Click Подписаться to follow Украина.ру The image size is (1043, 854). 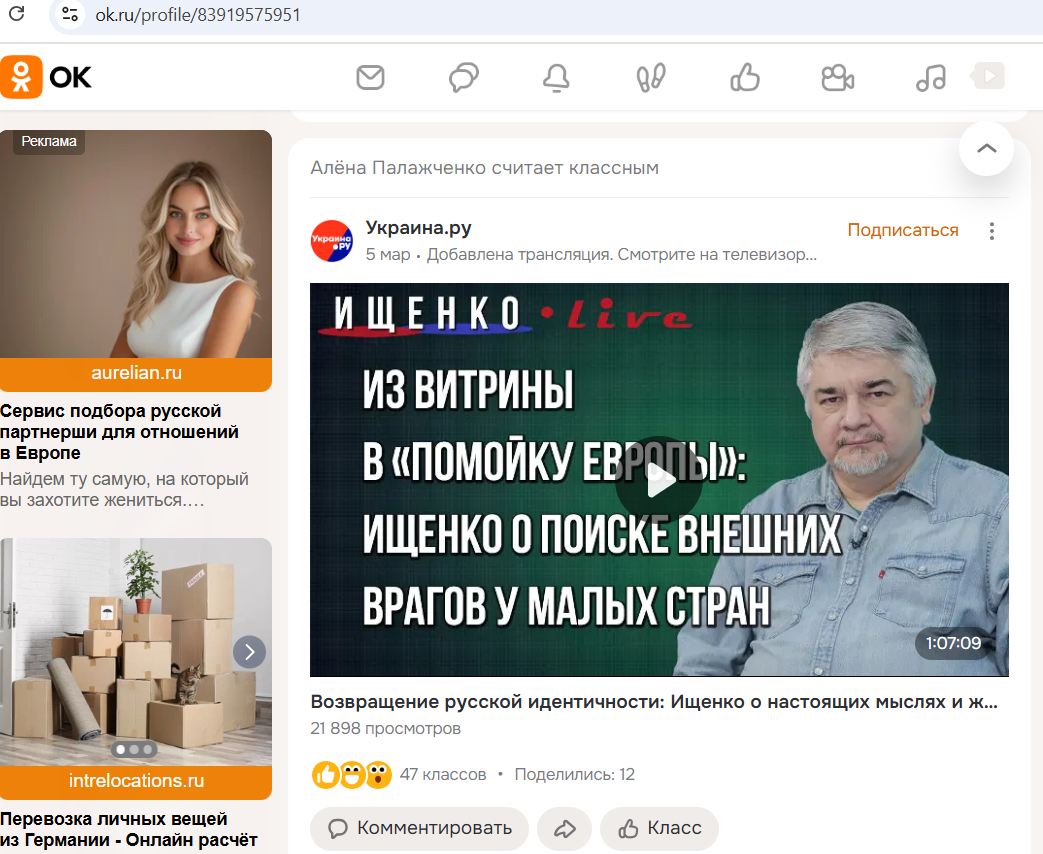903,230
